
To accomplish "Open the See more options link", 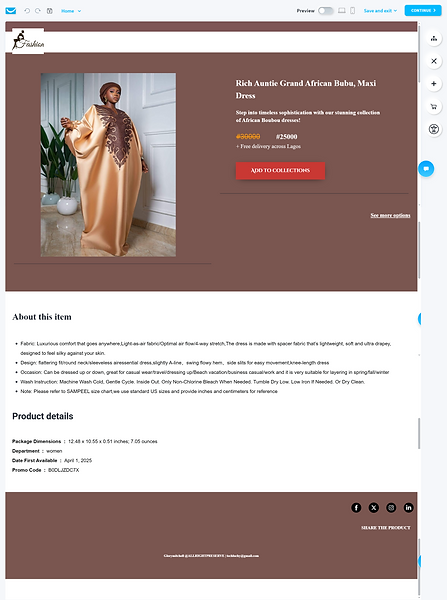I will (390, 215).
